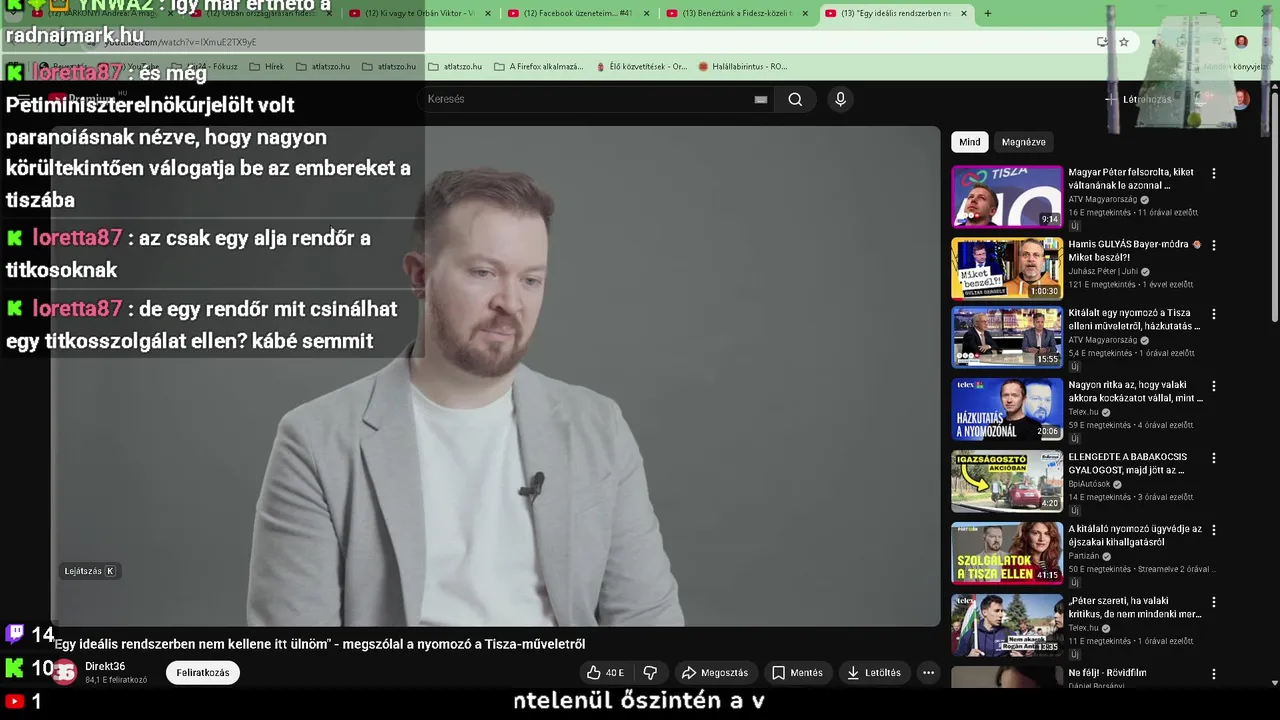Bookmark the page with the star icon

[x=1124, y=42]
